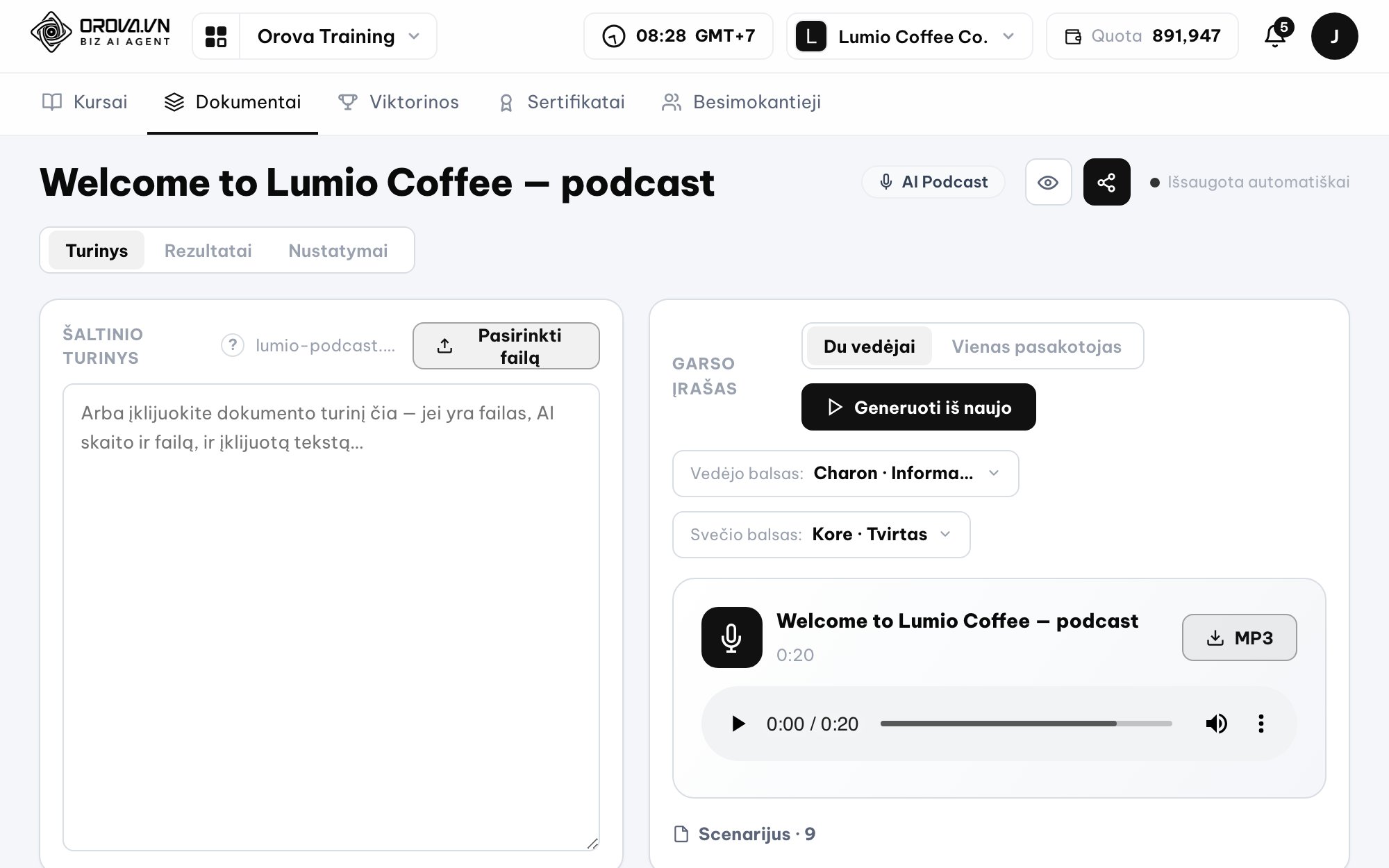Click the Orova.vn logo
1389x868 pixels.
tap(101, 33)
